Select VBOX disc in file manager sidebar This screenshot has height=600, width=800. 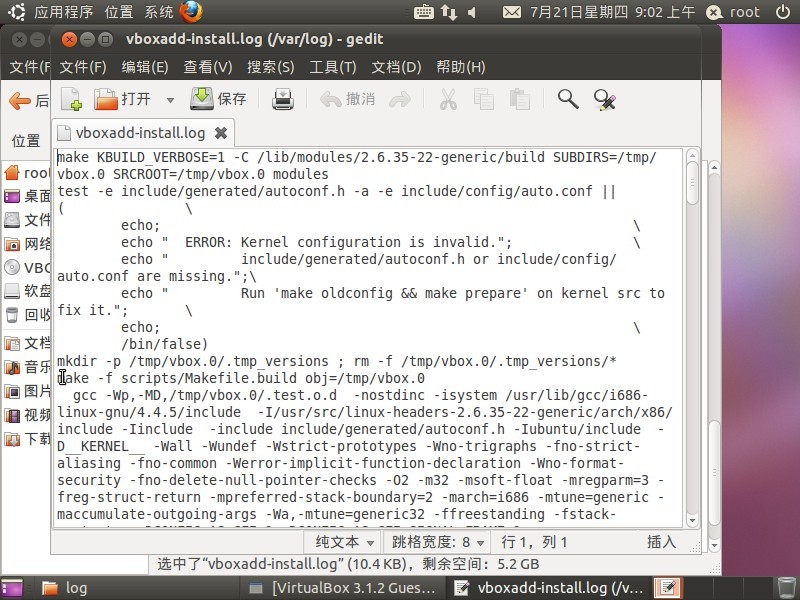pos(27,267)
